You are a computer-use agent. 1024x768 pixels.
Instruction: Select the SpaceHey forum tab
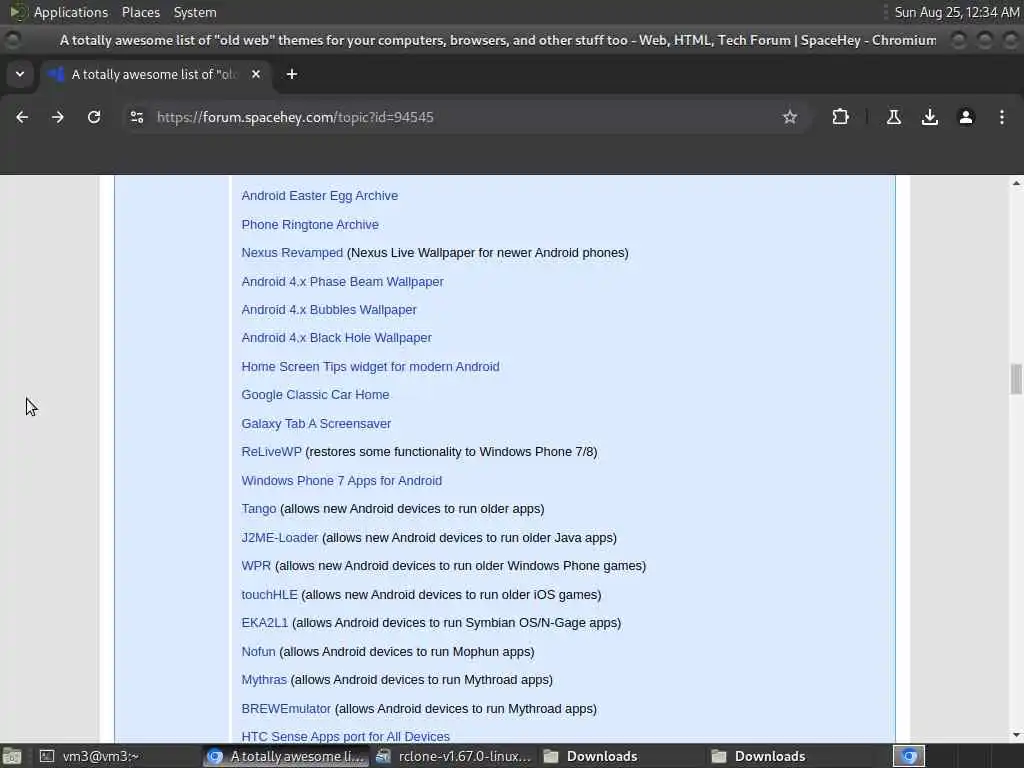tap(153, 74)
